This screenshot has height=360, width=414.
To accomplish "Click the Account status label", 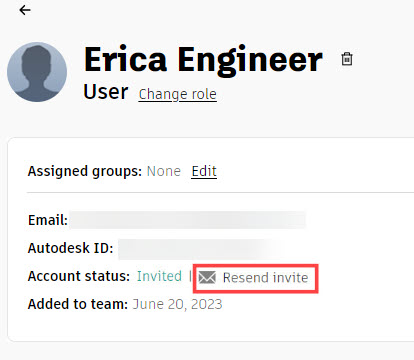I will (x=79, y=276).
